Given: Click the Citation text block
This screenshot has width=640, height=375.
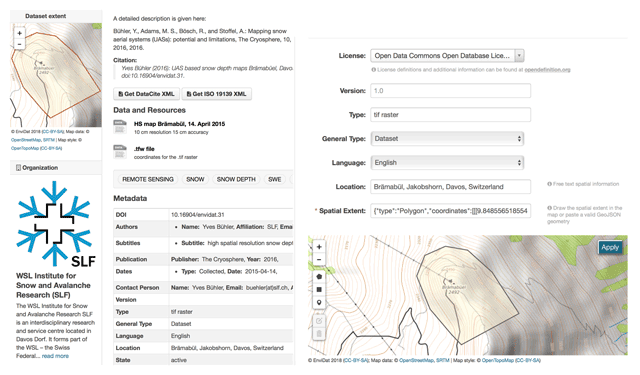Looking at the screenshot, I should coord(203,72).
